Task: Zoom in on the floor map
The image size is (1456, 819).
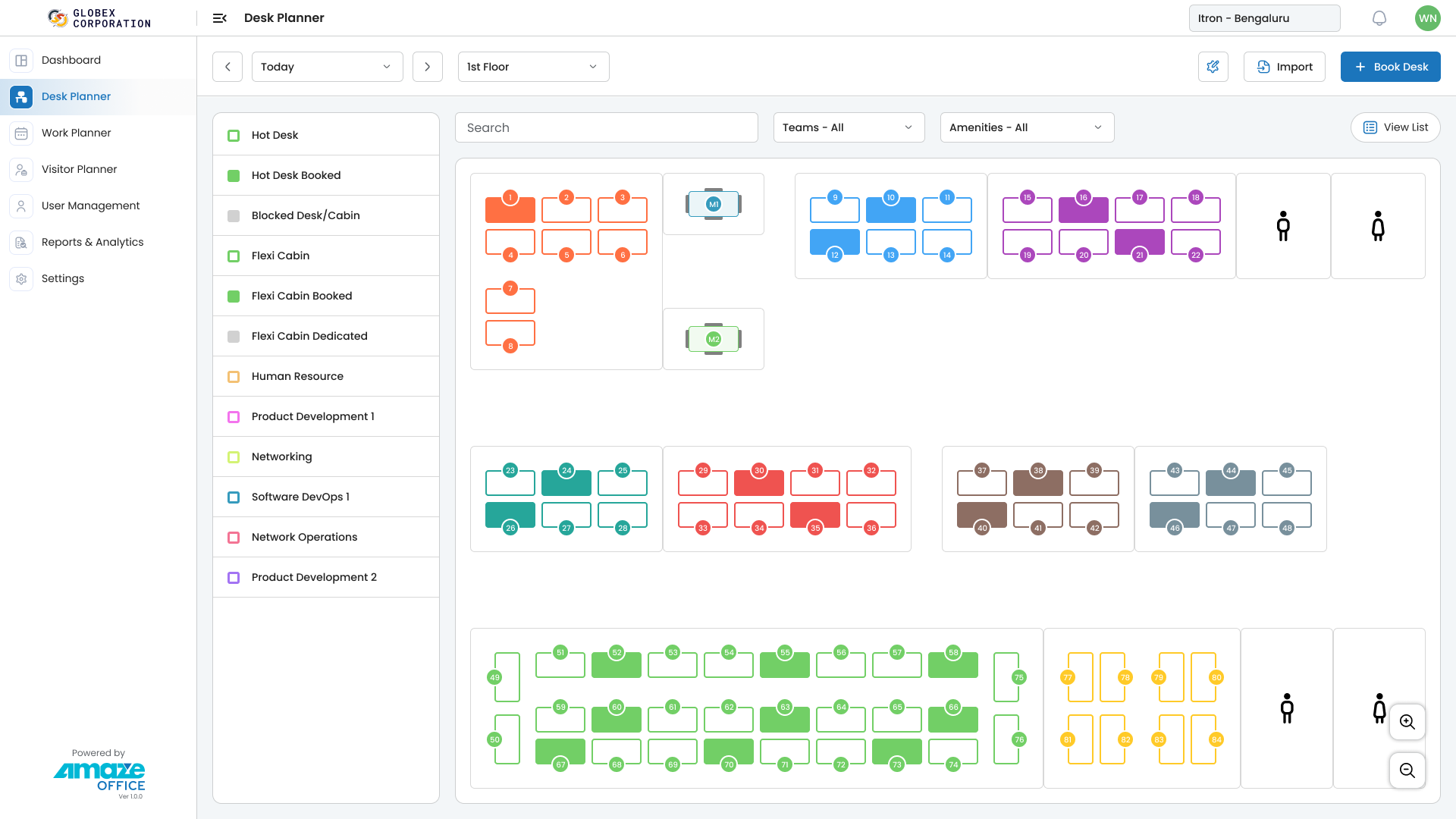Action: coord(1407,722)
